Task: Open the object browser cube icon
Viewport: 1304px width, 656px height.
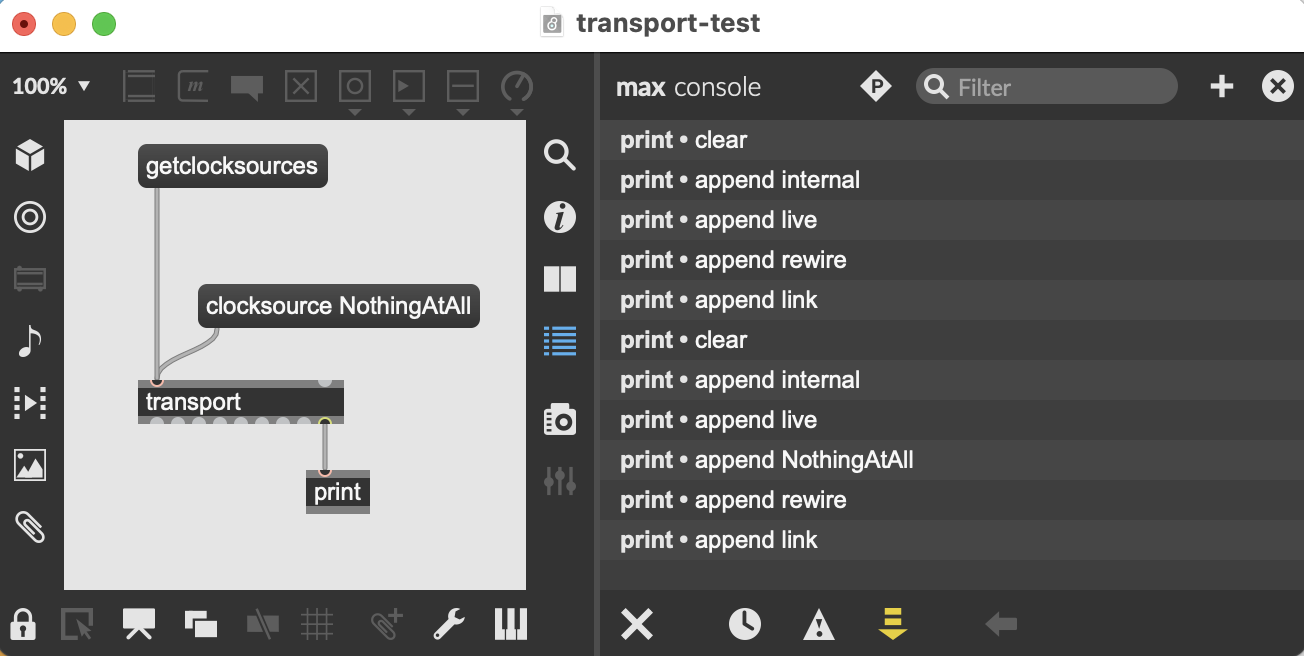Action: (x=30, y=155)
